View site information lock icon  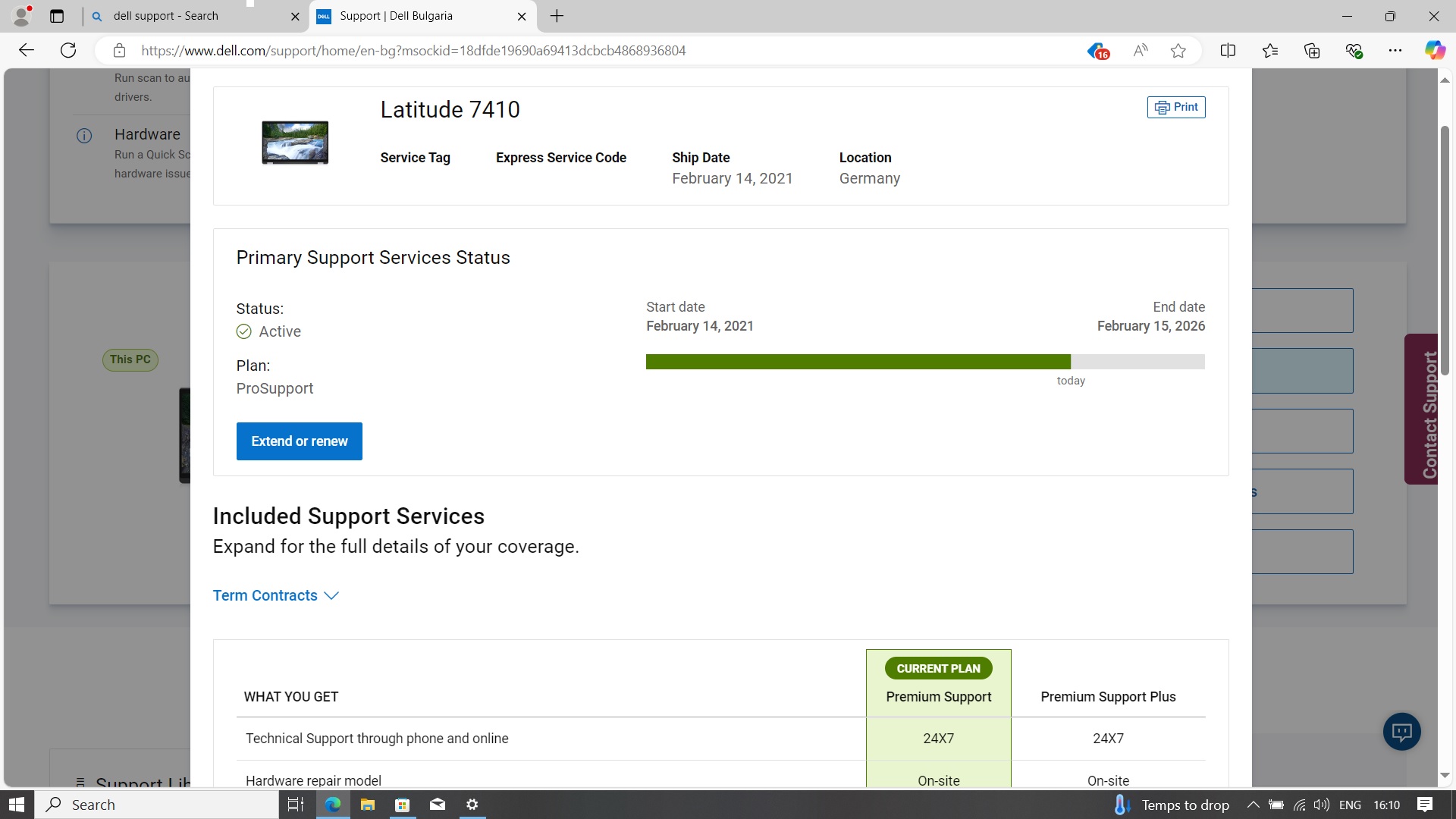click(119, 51)
